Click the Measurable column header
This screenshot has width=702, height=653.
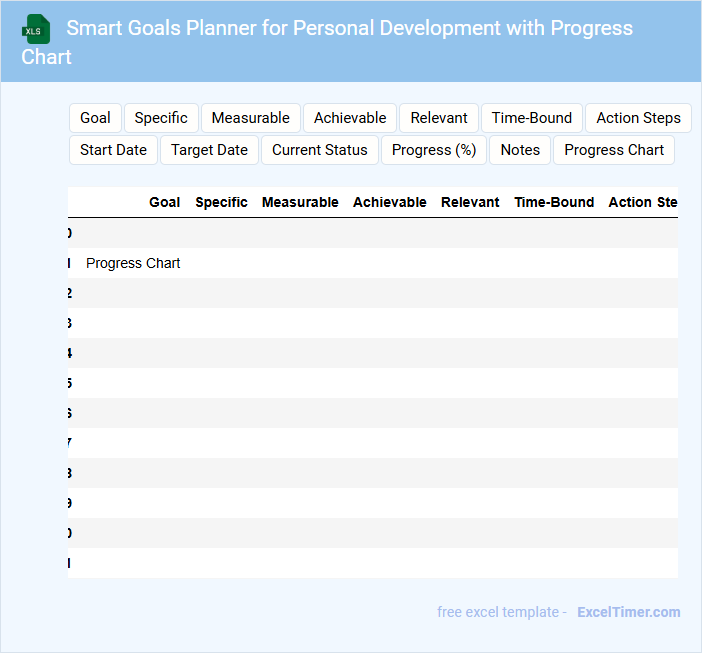point(300,202)
